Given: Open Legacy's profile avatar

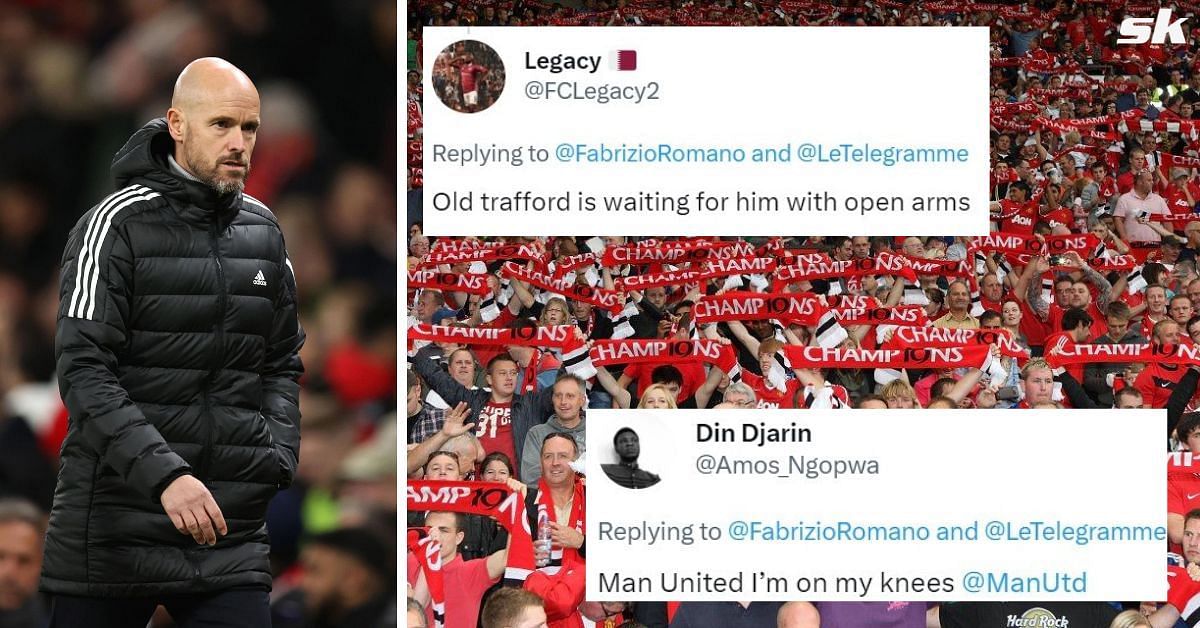Looking at the screenshot, I should 468,76.
